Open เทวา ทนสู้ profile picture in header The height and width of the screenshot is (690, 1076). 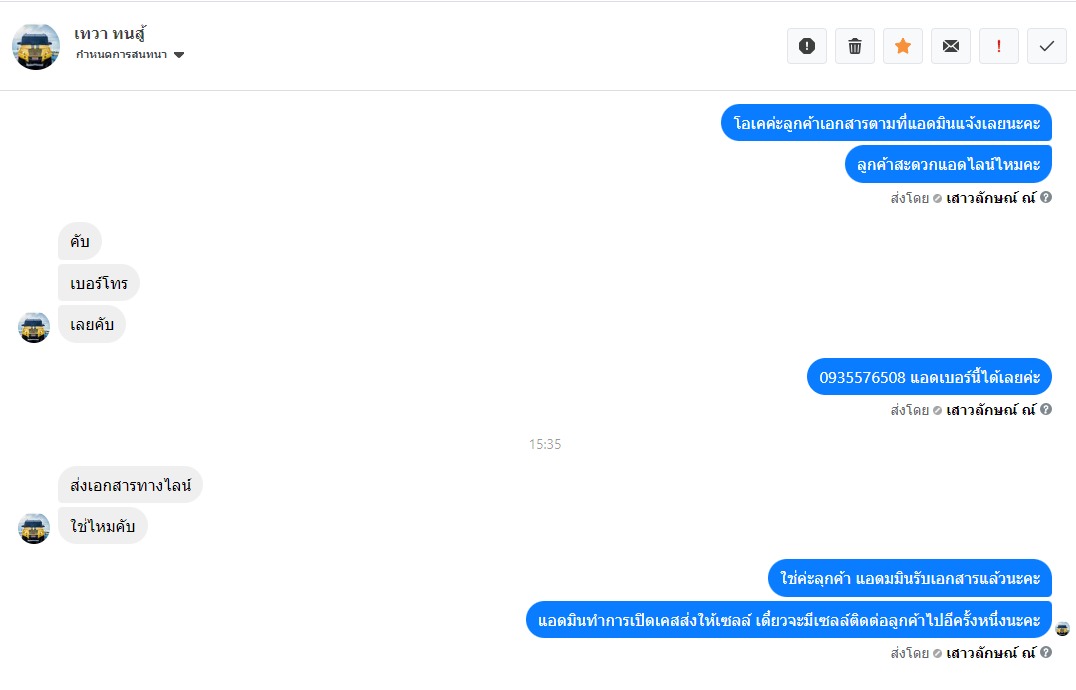[x=36, y=47]
